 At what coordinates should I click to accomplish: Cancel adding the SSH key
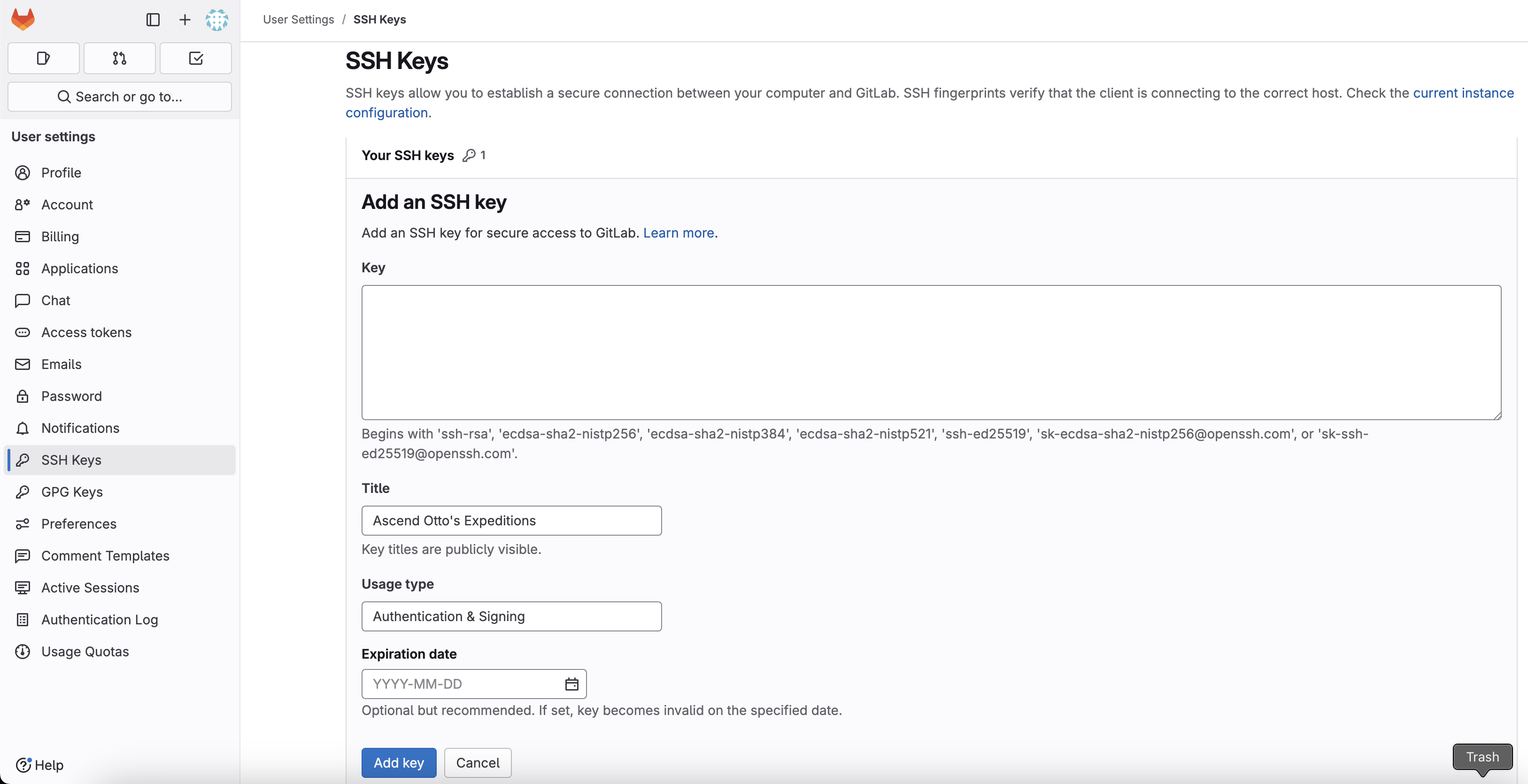tap(478, 763)
